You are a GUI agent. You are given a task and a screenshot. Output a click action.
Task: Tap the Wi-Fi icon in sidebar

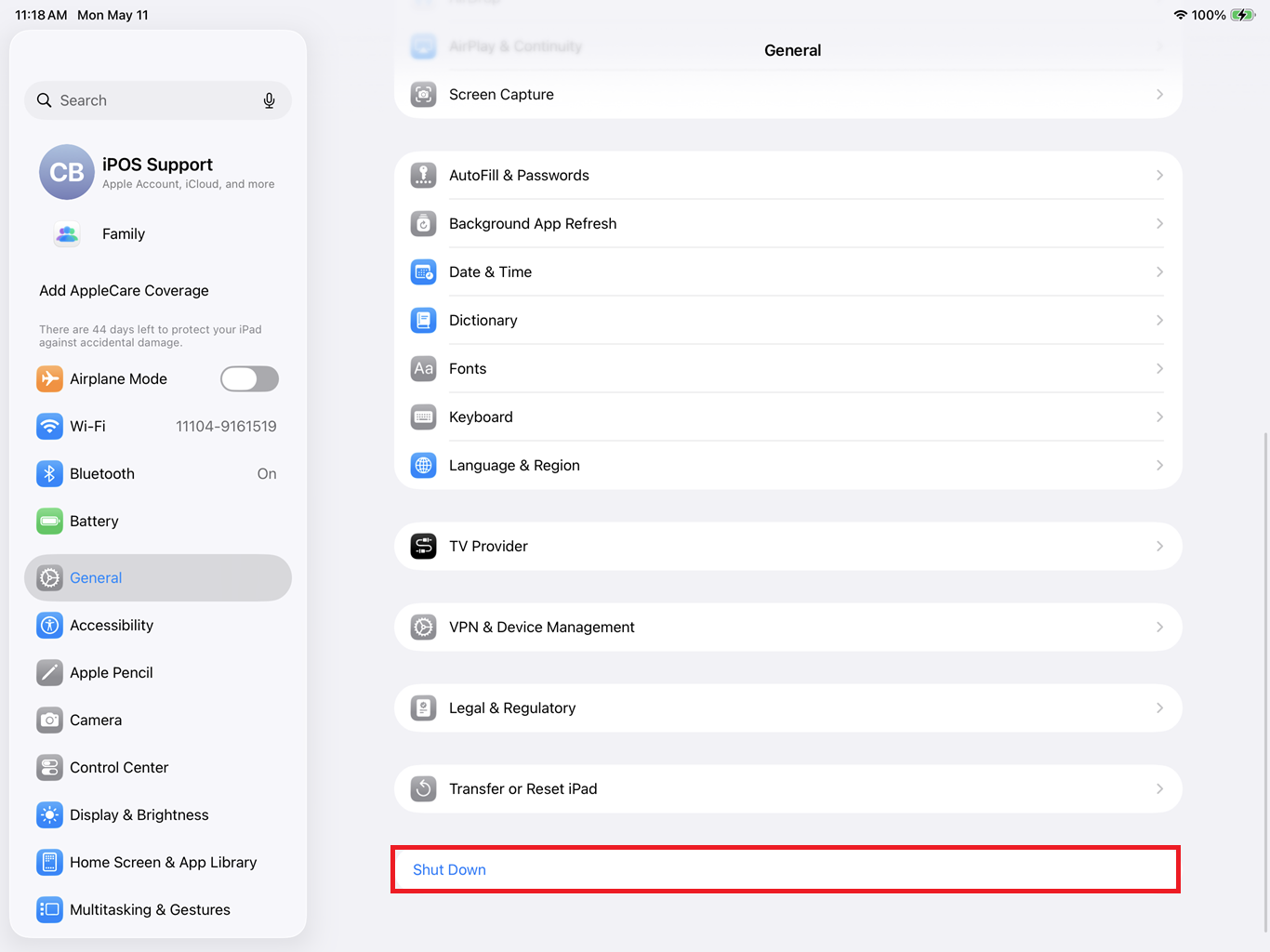point(50,427)
